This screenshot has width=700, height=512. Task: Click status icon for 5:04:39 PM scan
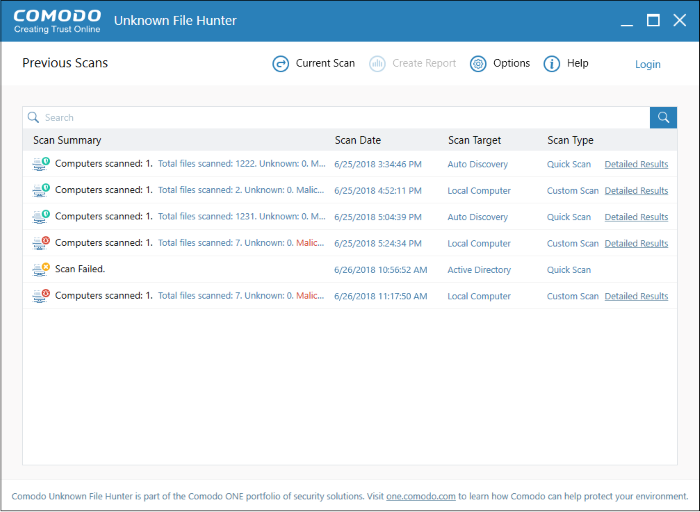point(41,216)
